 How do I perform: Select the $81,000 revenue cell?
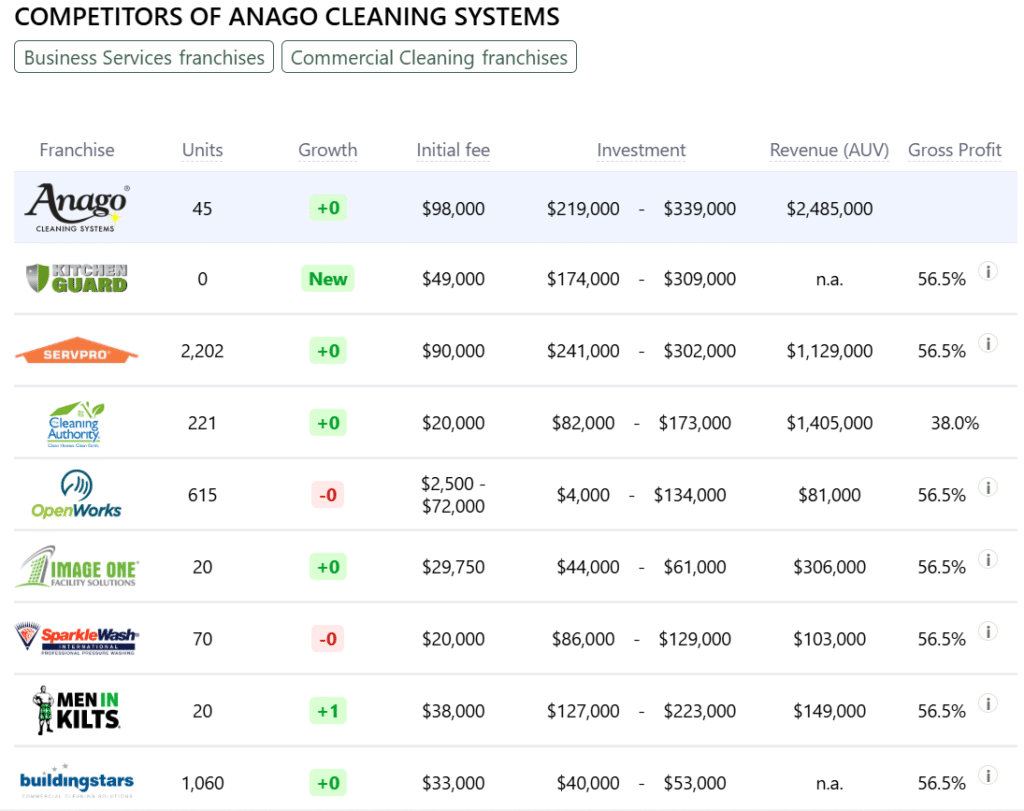pos(829,495)
